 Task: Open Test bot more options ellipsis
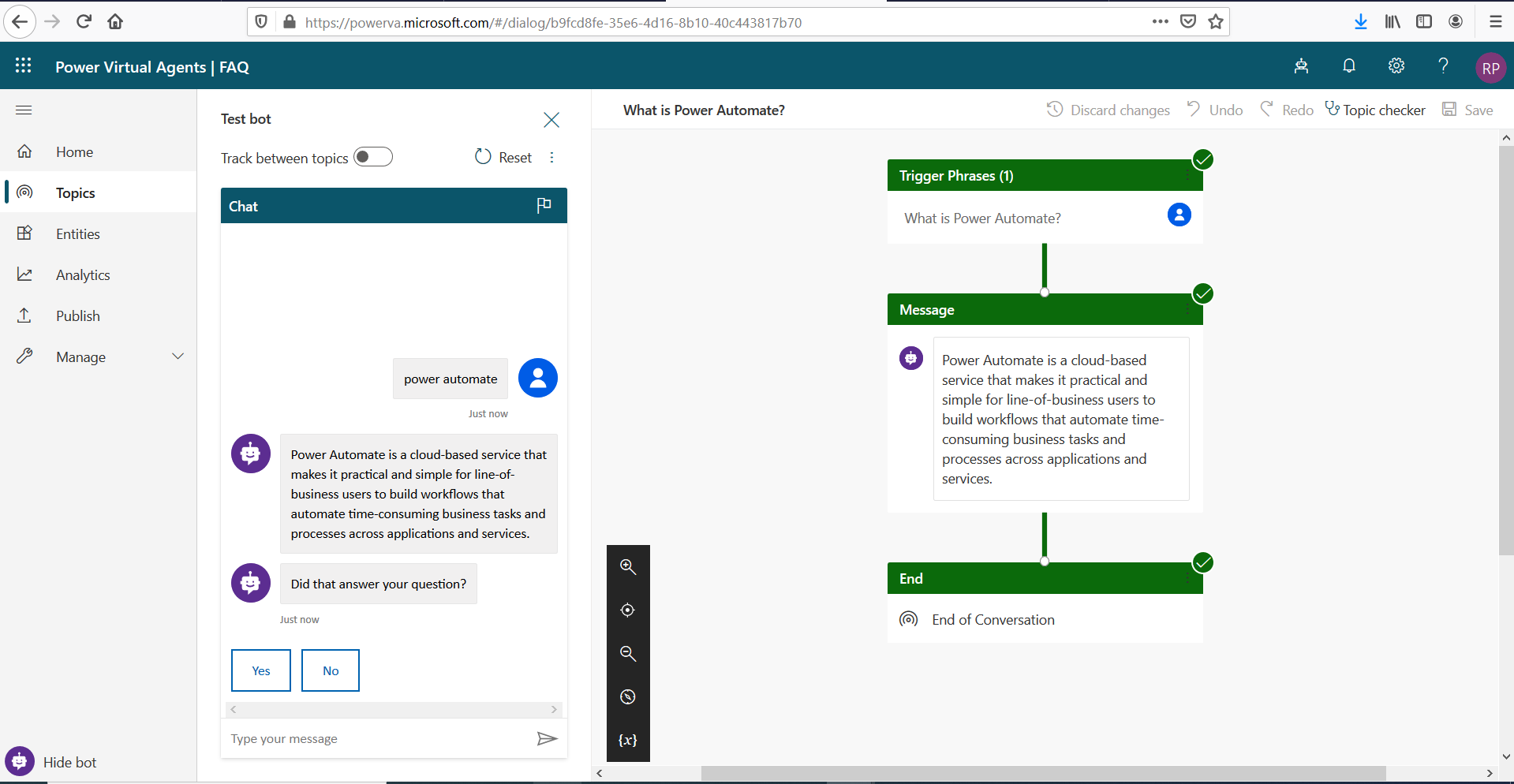pyautogui.click(x=551, y=158)
